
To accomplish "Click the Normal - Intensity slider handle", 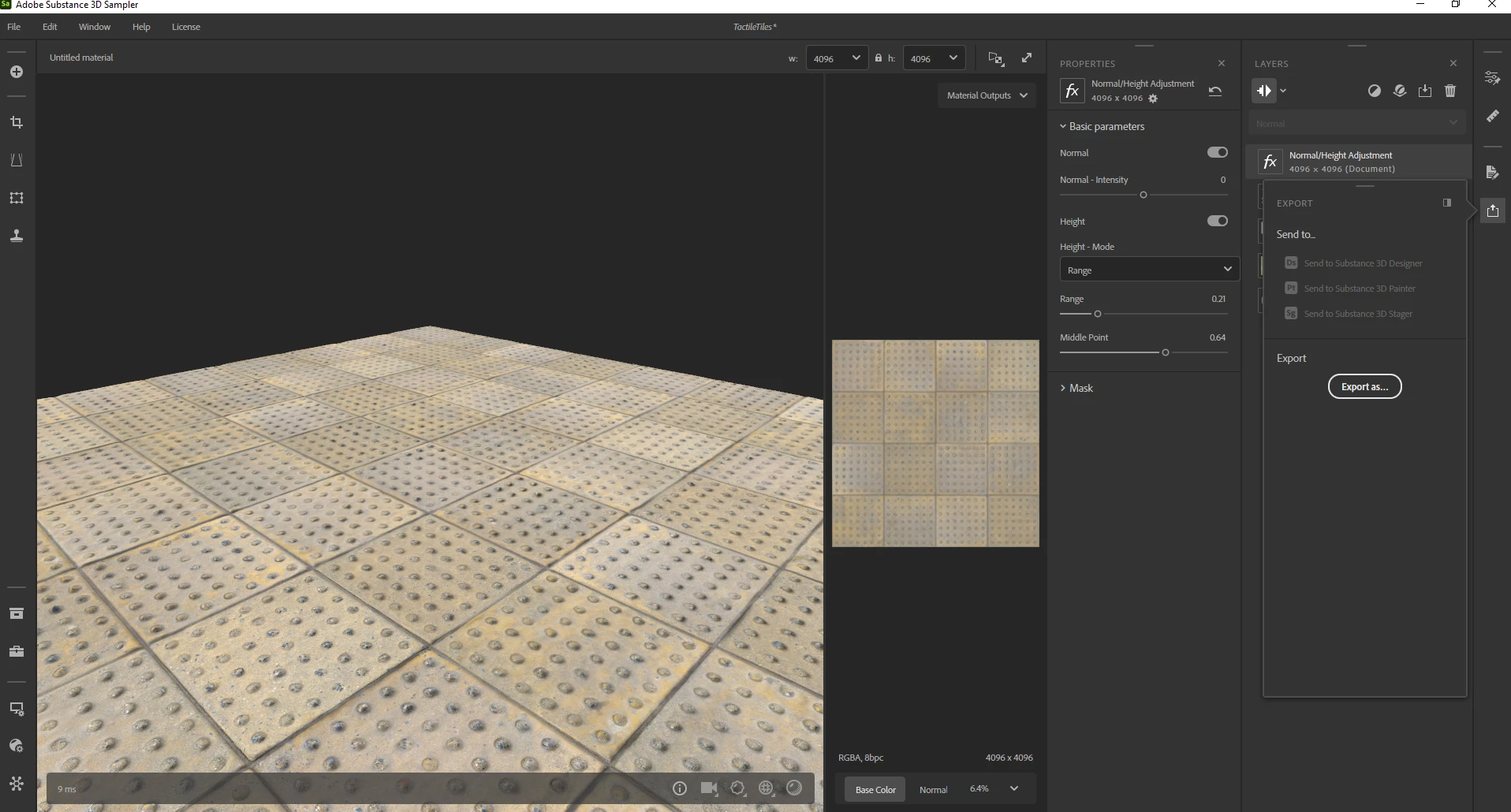I will (1144, 195).
